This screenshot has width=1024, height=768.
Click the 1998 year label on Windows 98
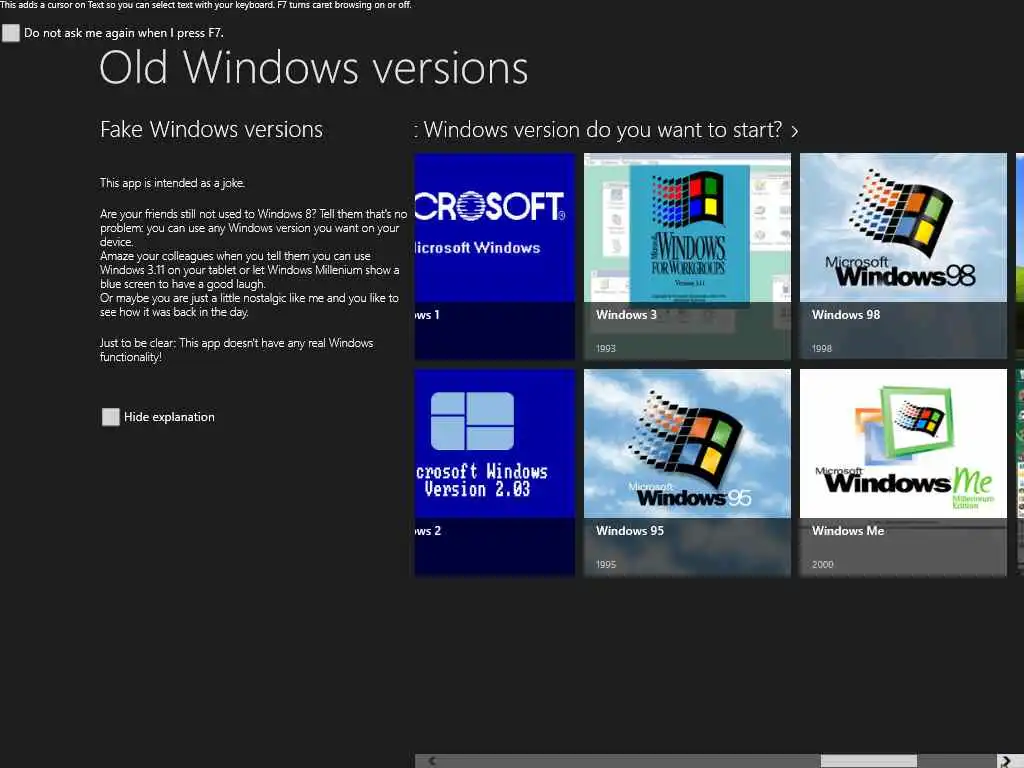point(822,348)
